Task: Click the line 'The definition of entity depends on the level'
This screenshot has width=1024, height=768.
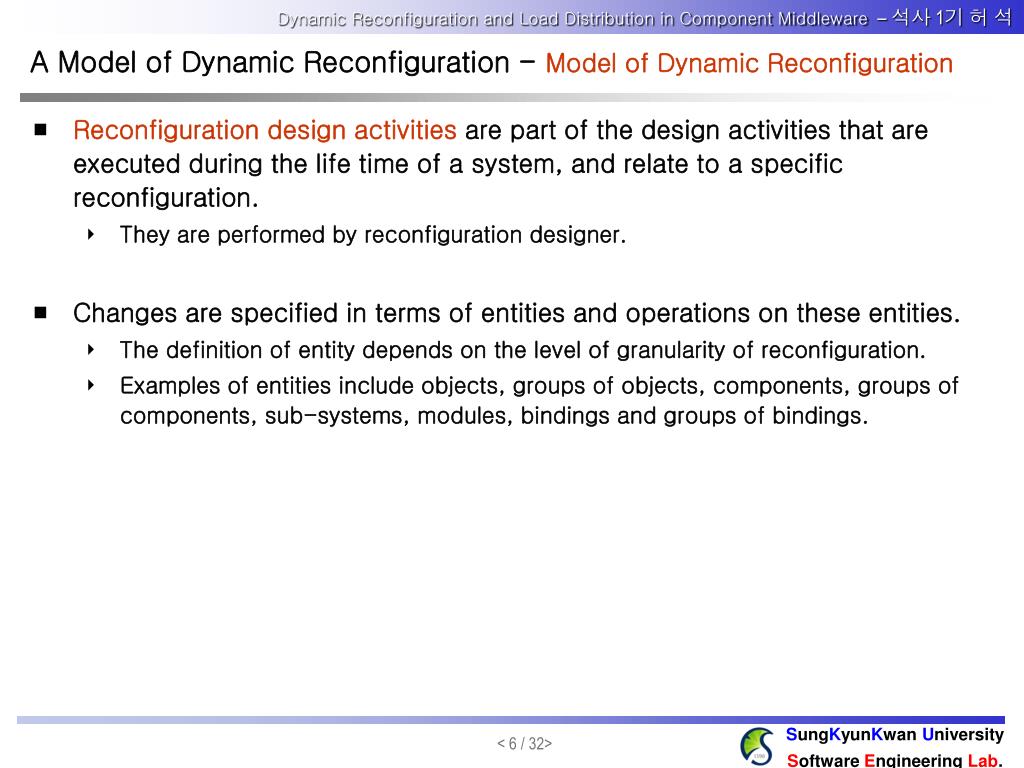Action: 522,351
